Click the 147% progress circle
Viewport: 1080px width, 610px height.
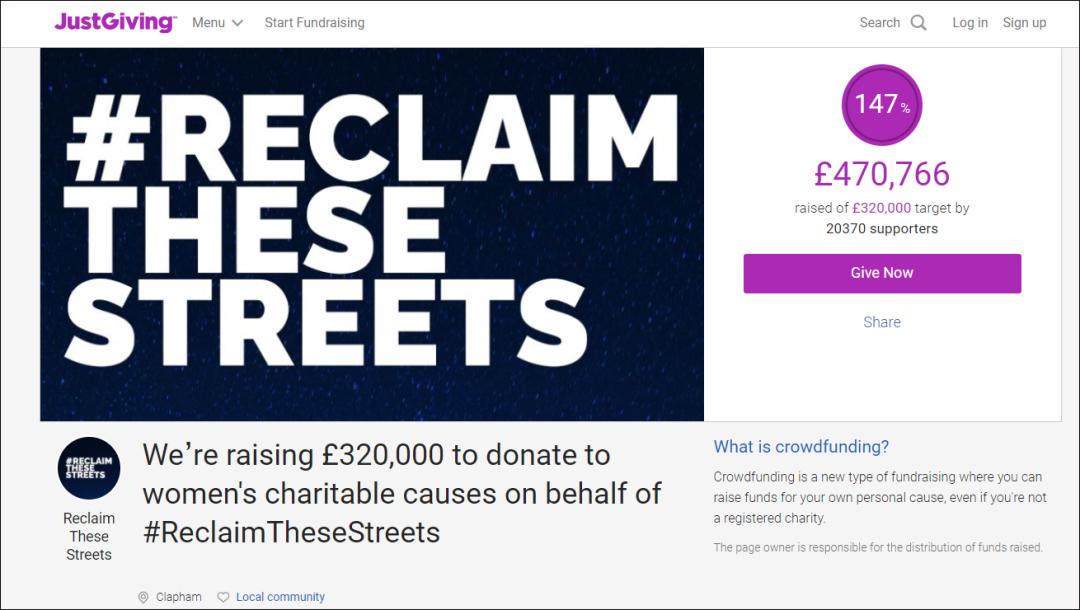(881, 104)
